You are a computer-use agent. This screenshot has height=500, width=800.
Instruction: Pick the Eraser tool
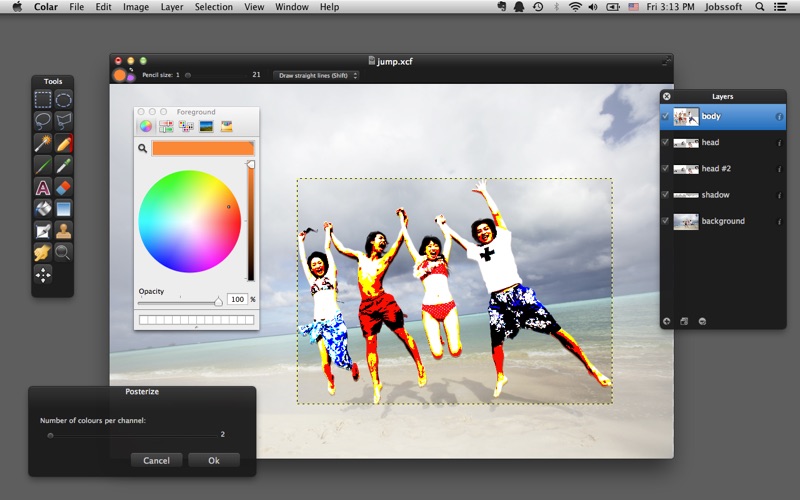63,187
